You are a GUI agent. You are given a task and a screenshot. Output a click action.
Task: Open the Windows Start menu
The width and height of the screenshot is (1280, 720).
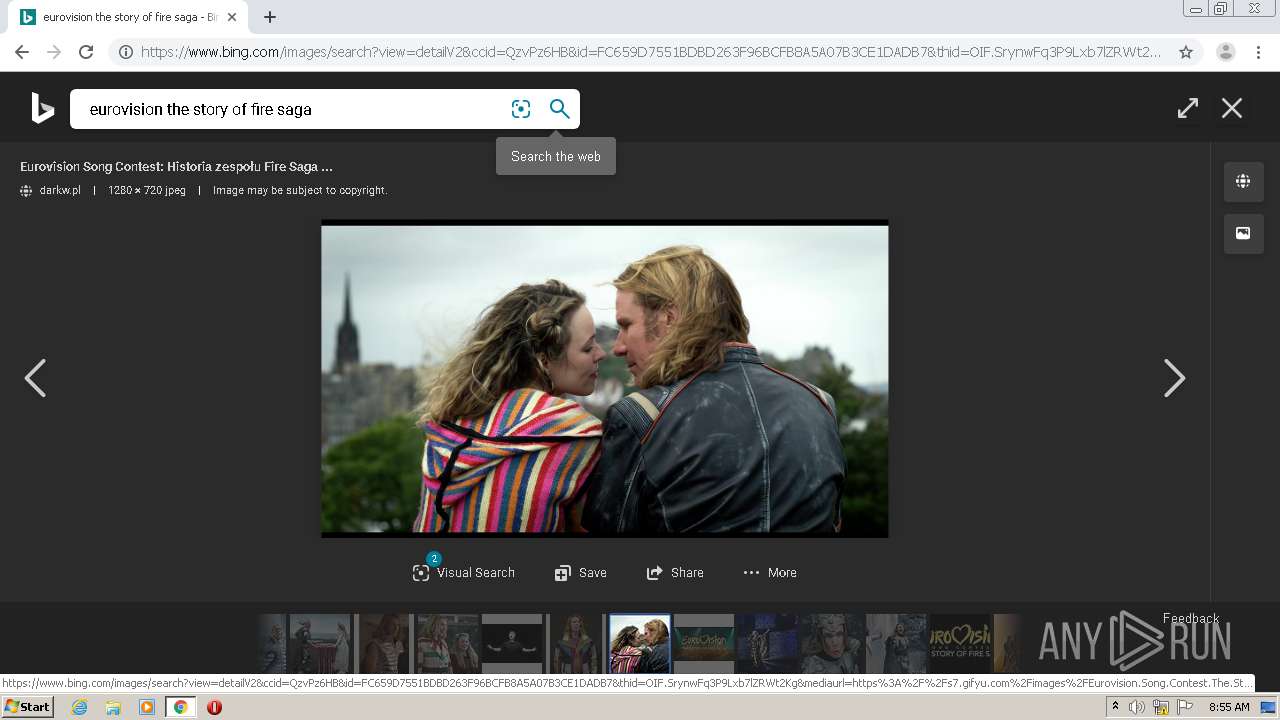click(x=28, y=707)
